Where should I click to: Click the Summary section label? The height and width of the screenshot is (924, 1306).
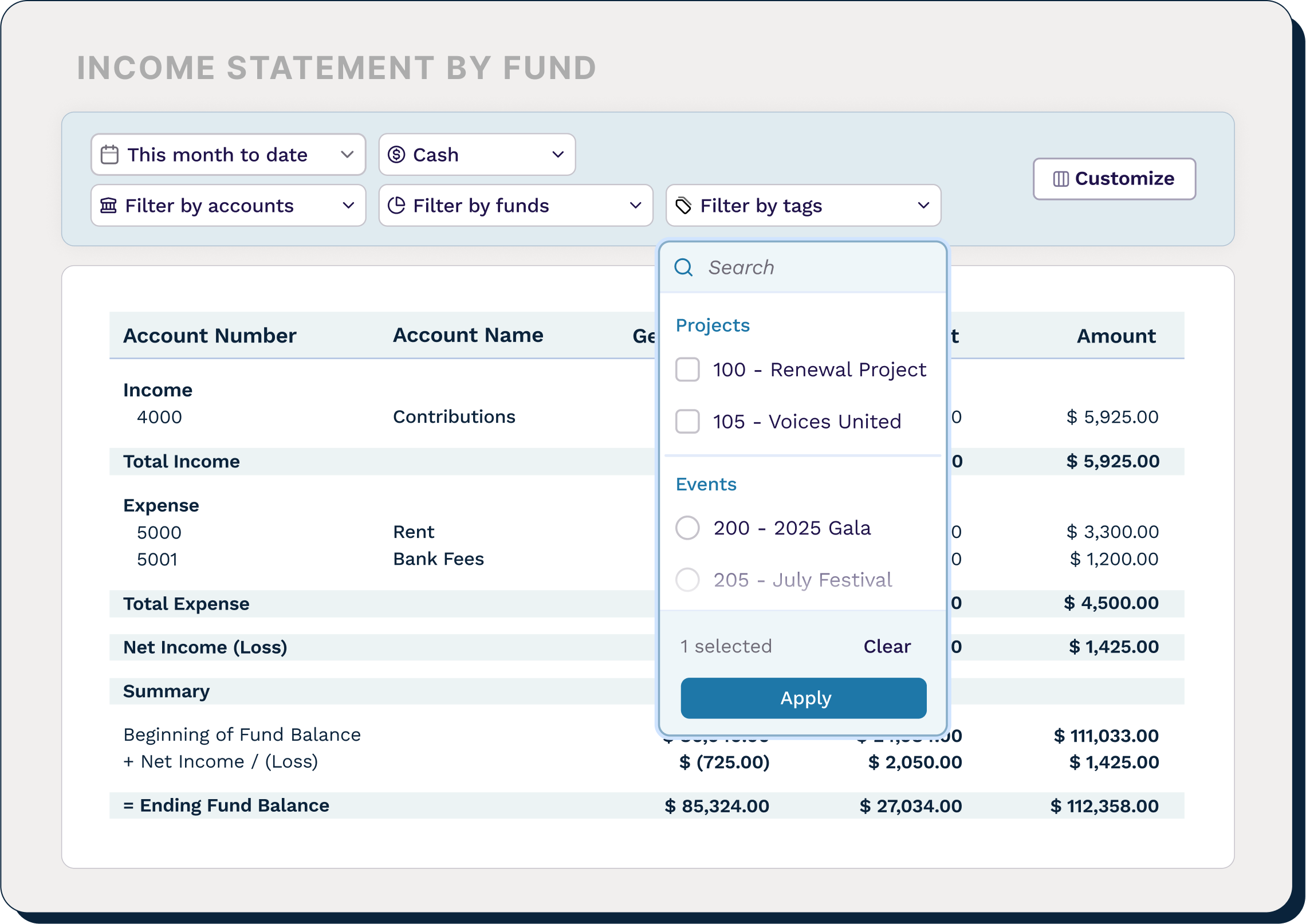(x=166, y=691)
